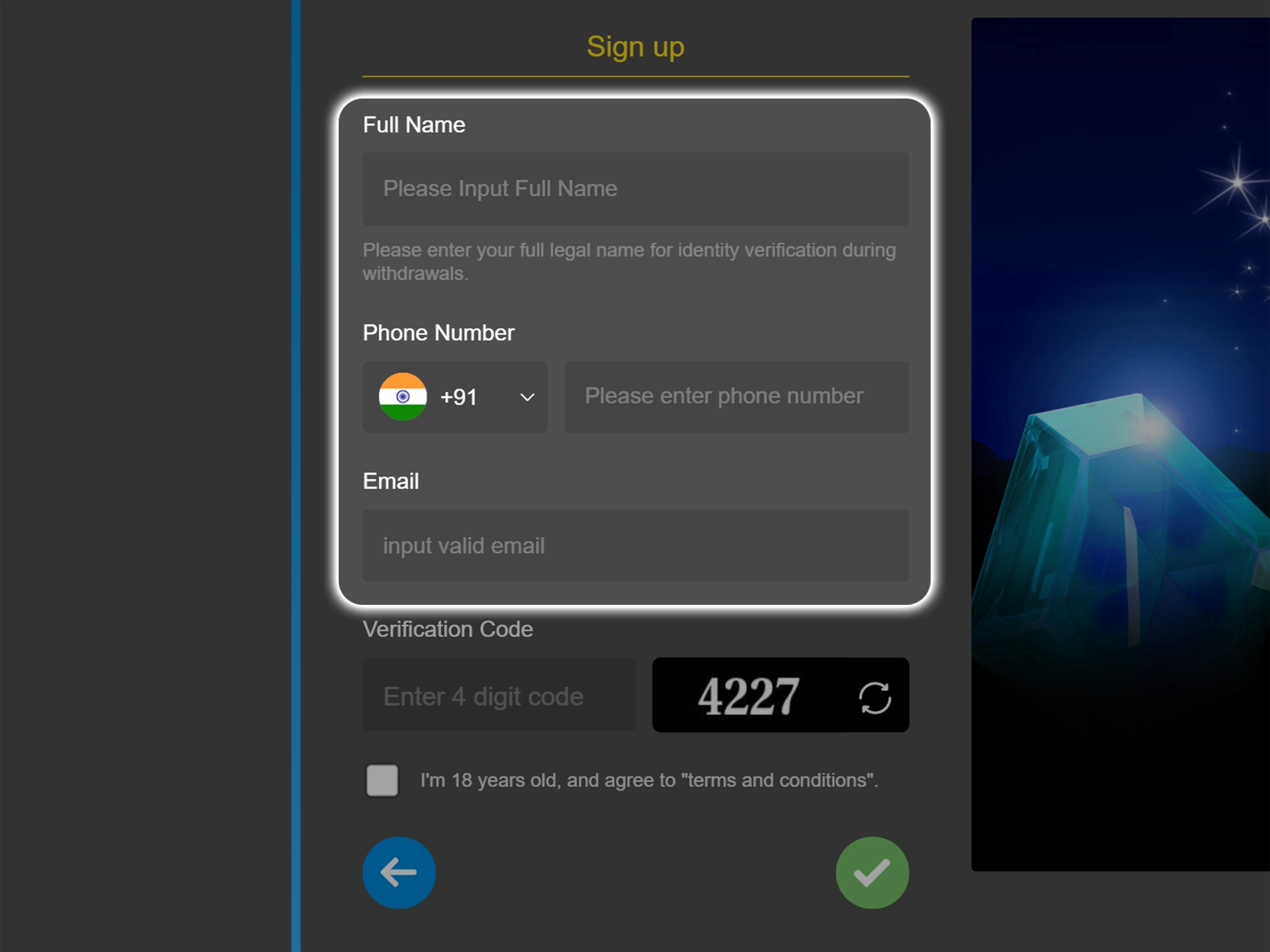Viewport: 1270px width, 952px height.
Task: Click the Sign up title text
Action: click(x=636, y=46)
